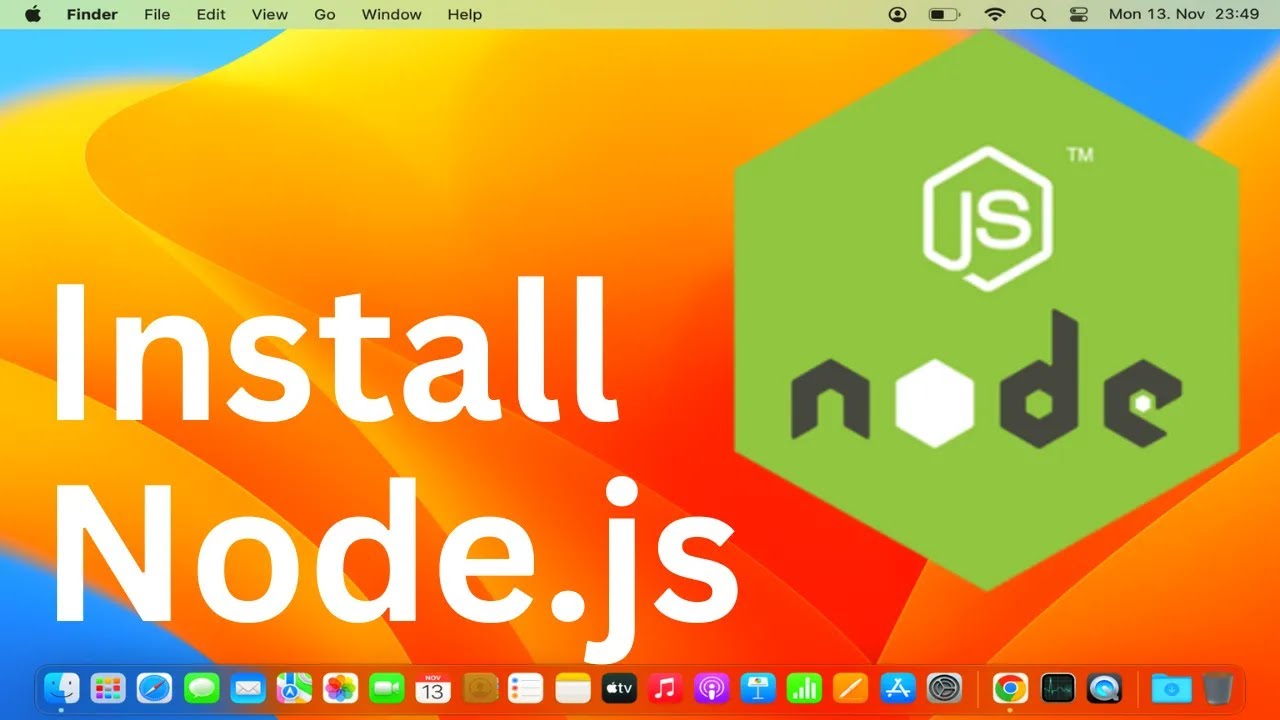The image size is (1280, 720).
Task: Open FaceTime in the Dock
Action: 387,688
